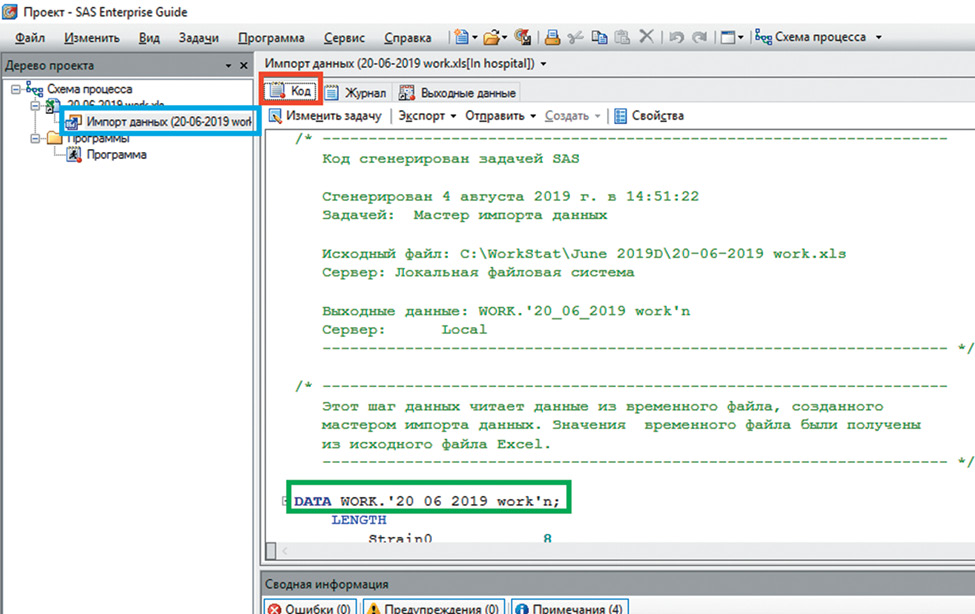Collapse the Схема процесса tree node
Screen dimensions: 975x614
16,89
